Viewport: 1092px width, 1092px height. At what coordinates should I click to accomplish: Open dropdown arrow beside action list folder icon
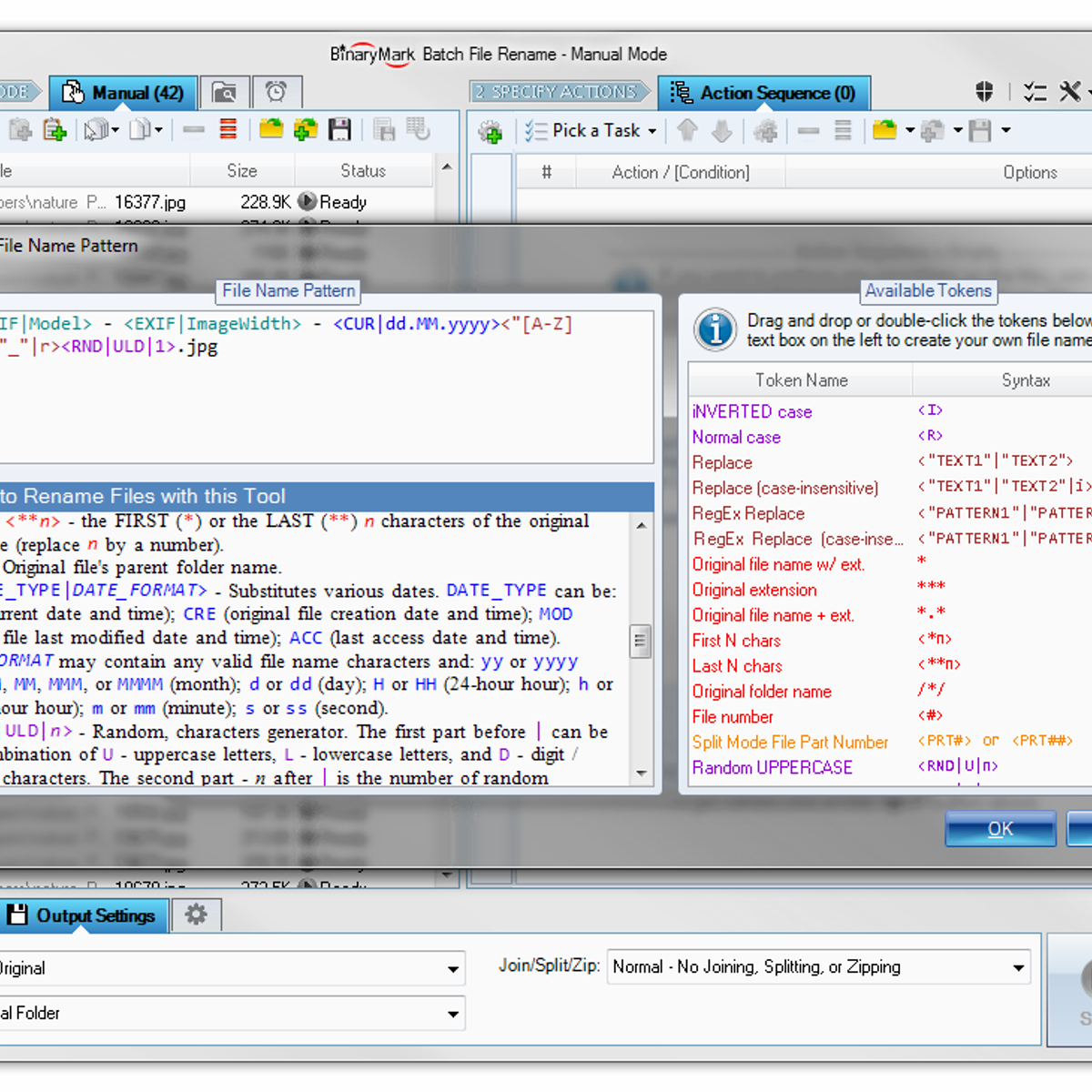[910, 131]
